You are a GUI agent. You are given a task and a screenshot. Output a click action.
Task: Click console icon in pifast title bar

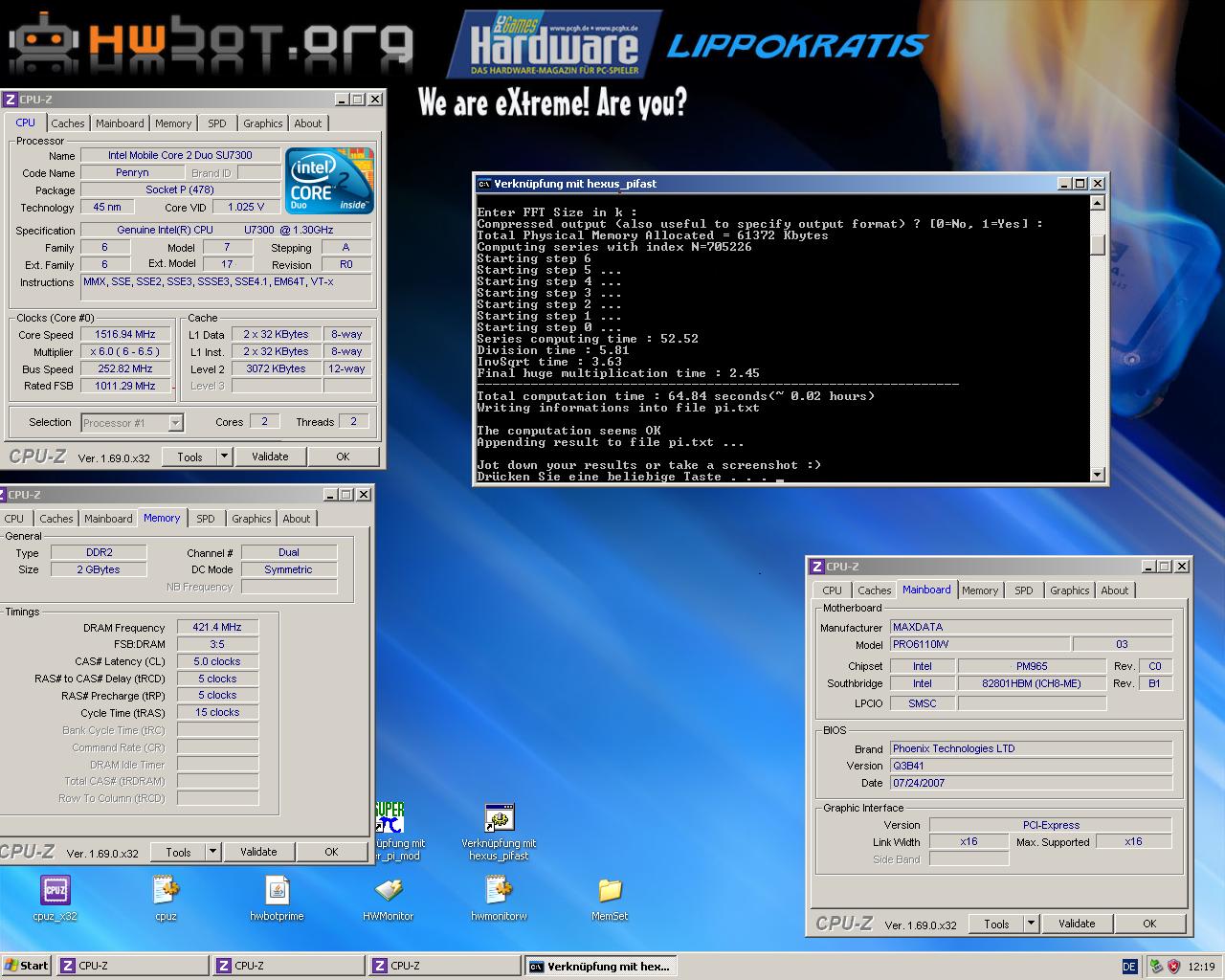pyautogui.click(x=484, y=184)
